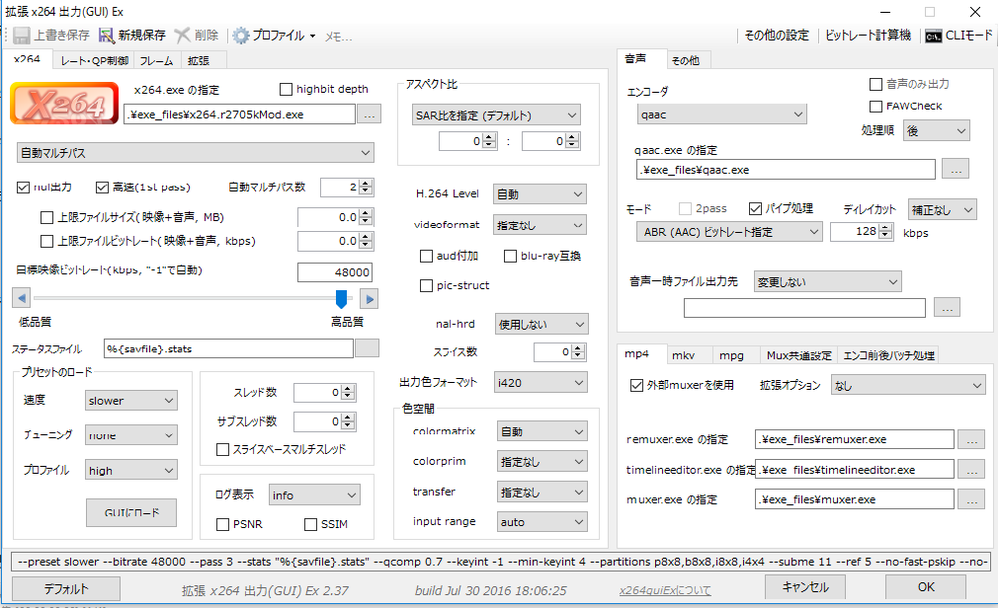The width and height of the screenshot is (999, 608).
Task: Click the GUIにロード button
Action: (131, 512)
